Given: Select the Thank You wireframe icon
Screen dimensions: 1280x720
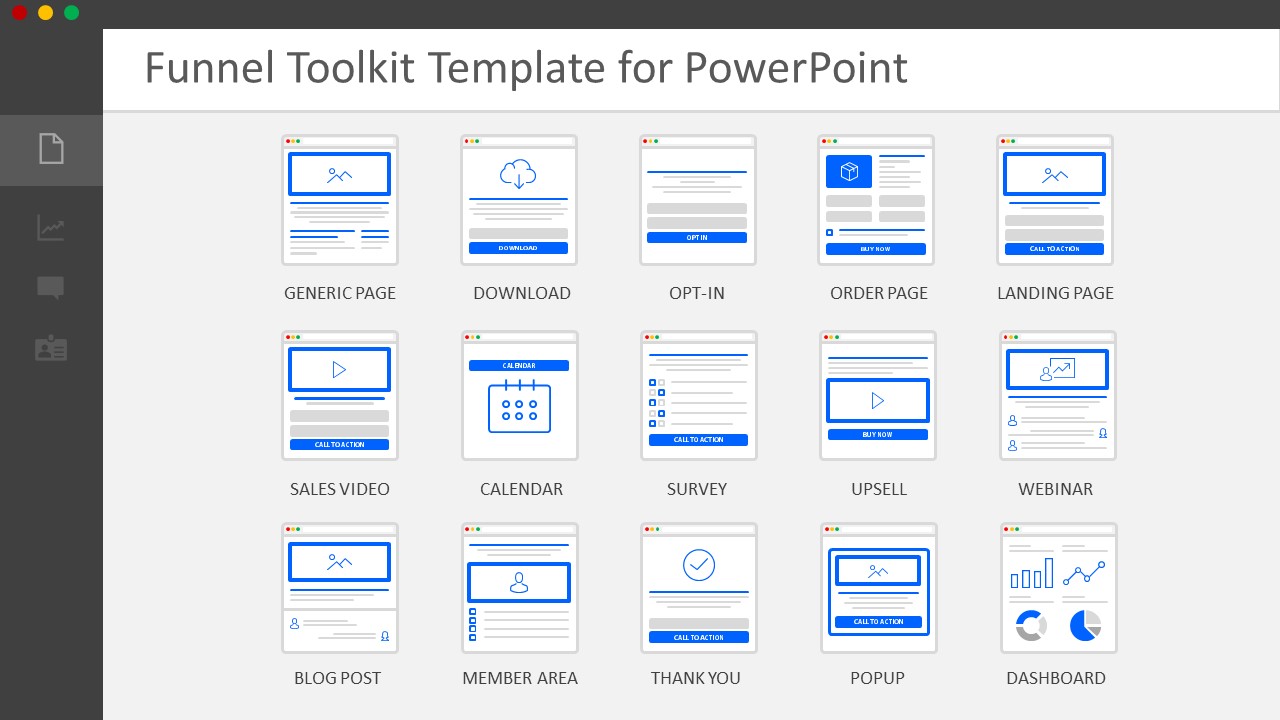Looking at the screenshot, I should click(699, 588).
